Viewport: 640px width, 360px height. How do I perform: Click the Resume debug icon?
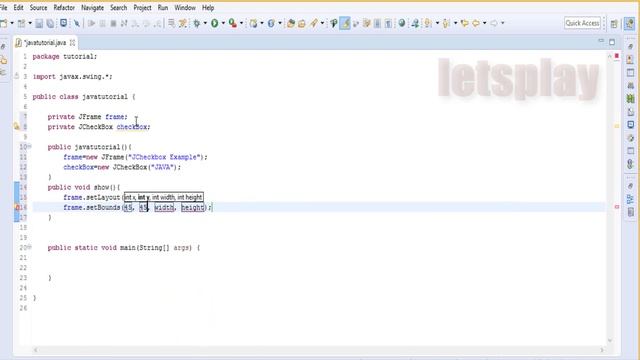(x=91, y=23)
